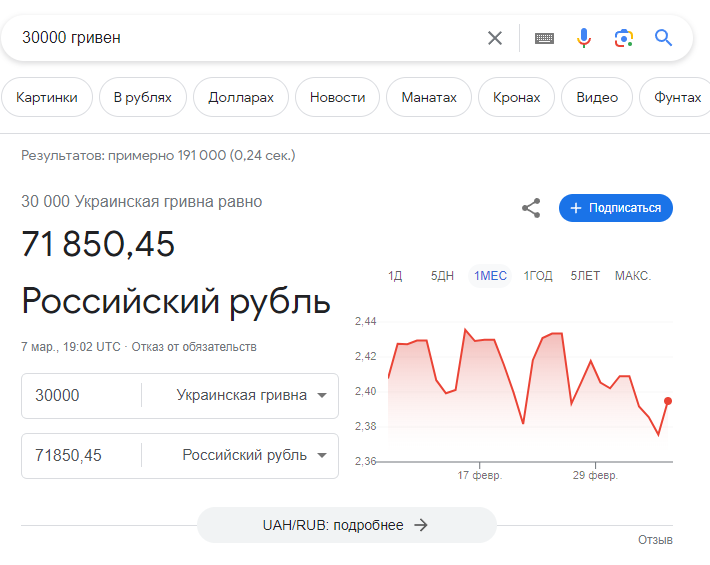
Task: Filter results by Картинки chip
Action: (x=47, y=97)
